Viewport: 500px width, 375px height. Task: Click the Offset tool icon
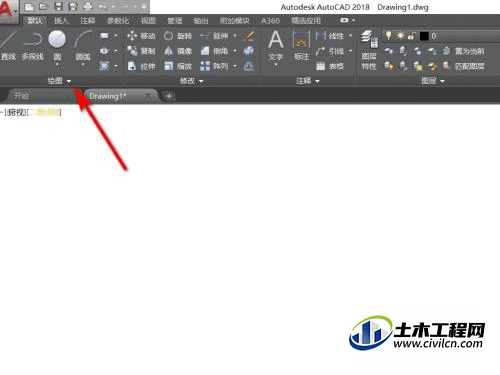[x=249, y=66]
